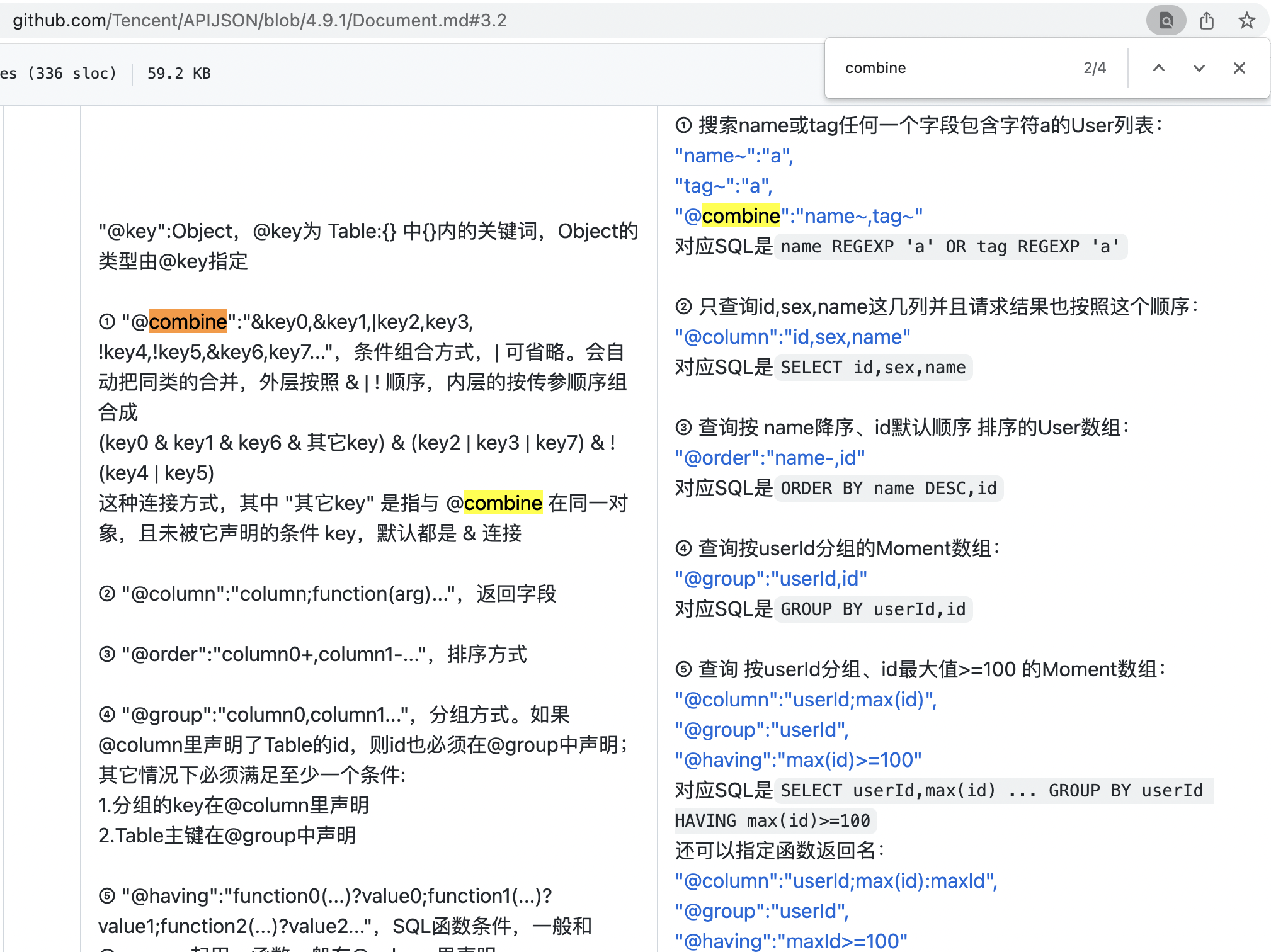
Task: Open the share icon in toolbar
Action: (1207, 20)
